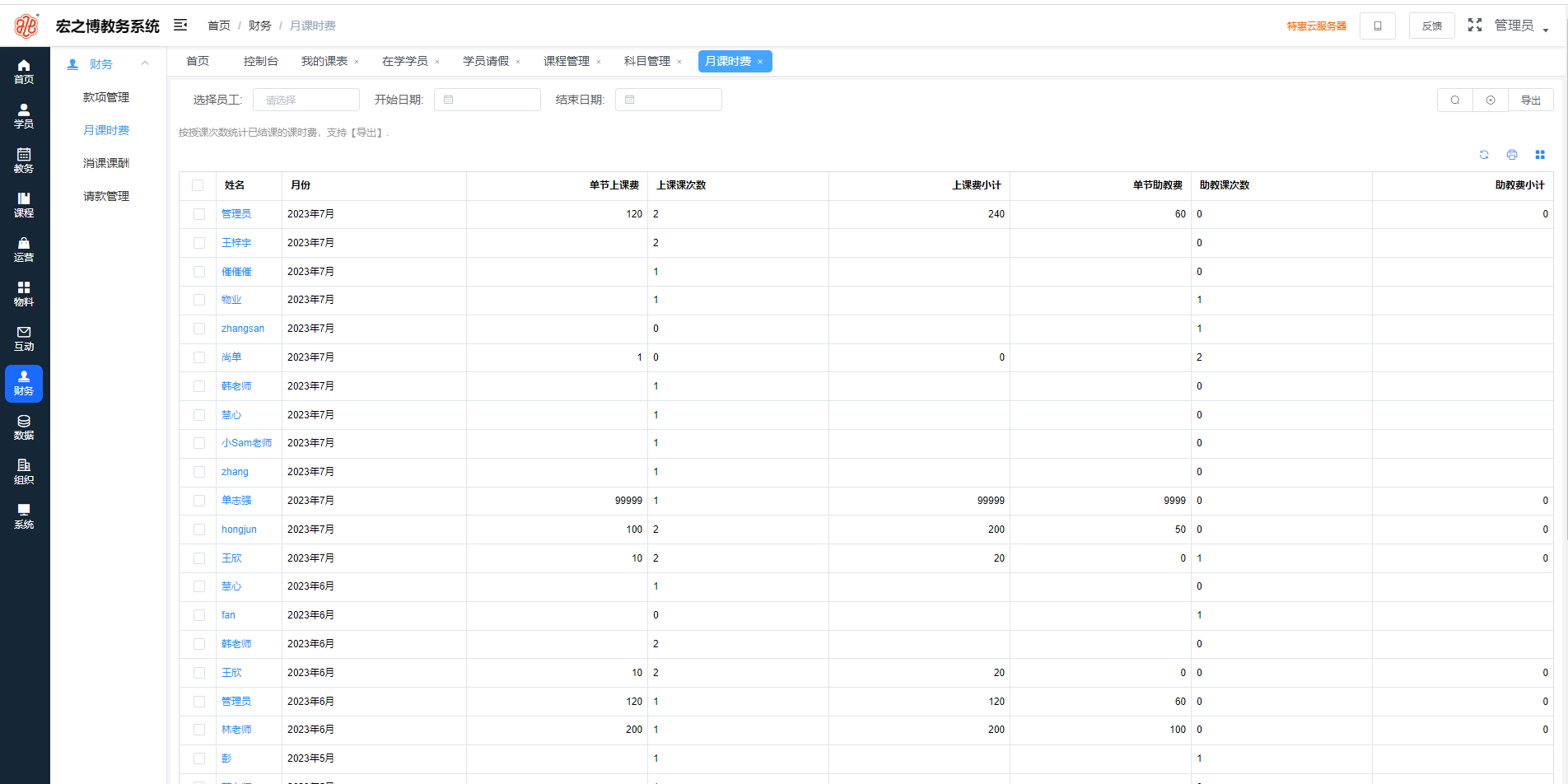Image resolution: width=1568 pixels, height=784 pixels.
Task: Open column display grid icon
Action: [1540, 155]
